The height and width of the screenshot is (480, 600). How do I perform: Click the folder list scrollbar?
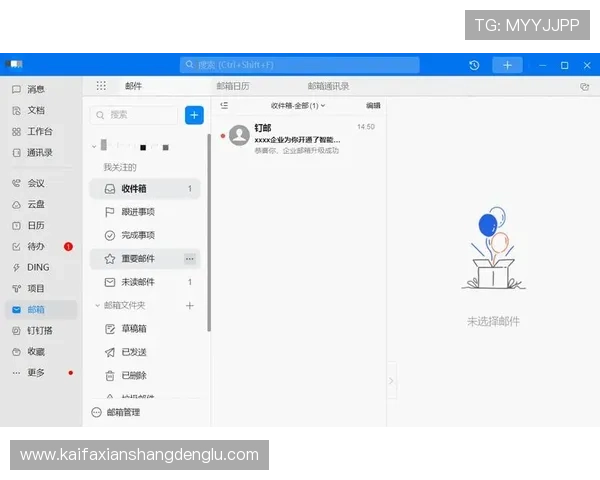(x=209, y=232)
